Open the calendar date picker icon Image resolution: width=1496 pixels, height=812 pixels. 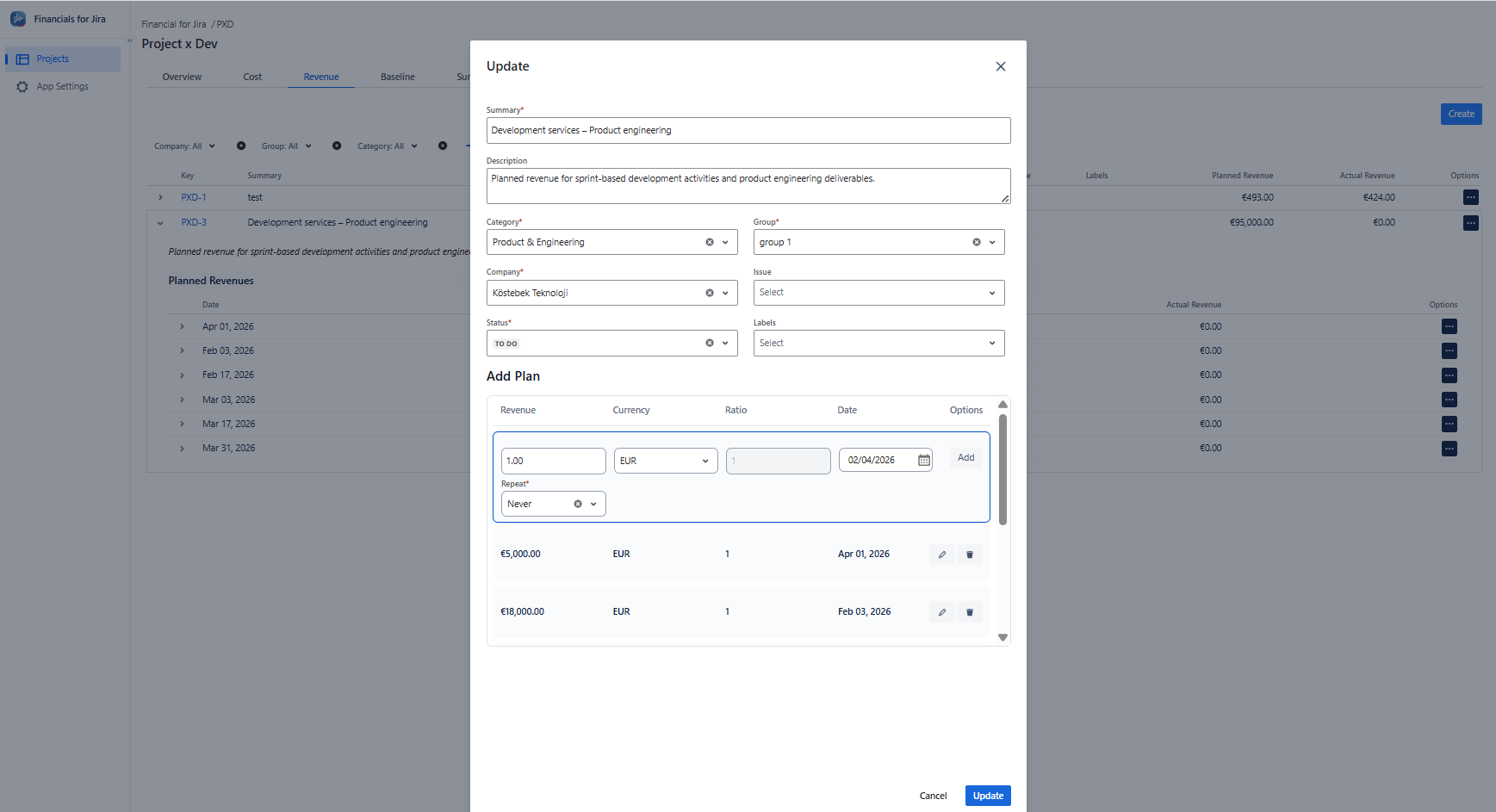(924, 461)
